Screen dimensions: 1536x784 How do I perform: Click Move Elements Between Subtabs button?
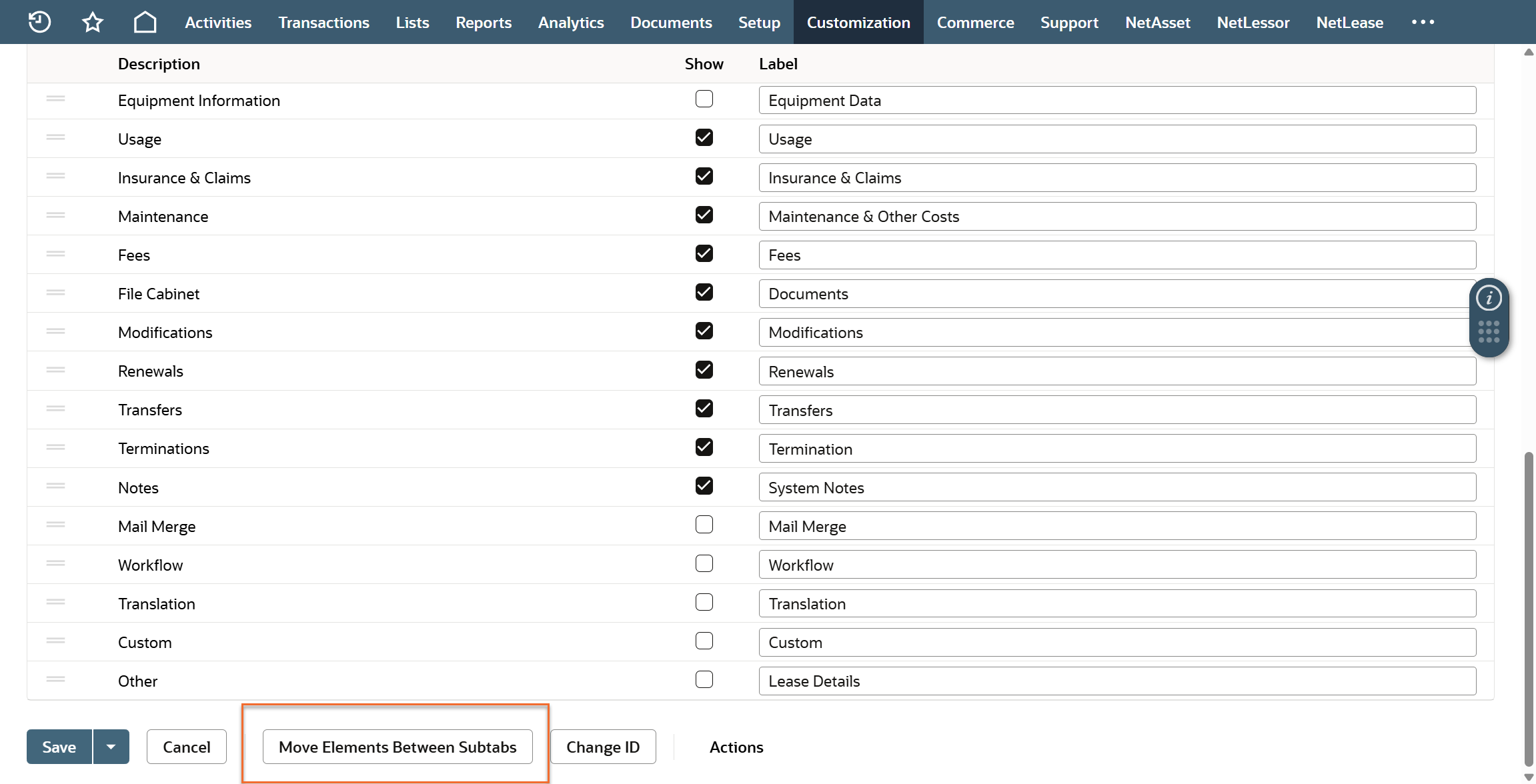point(398,747)
